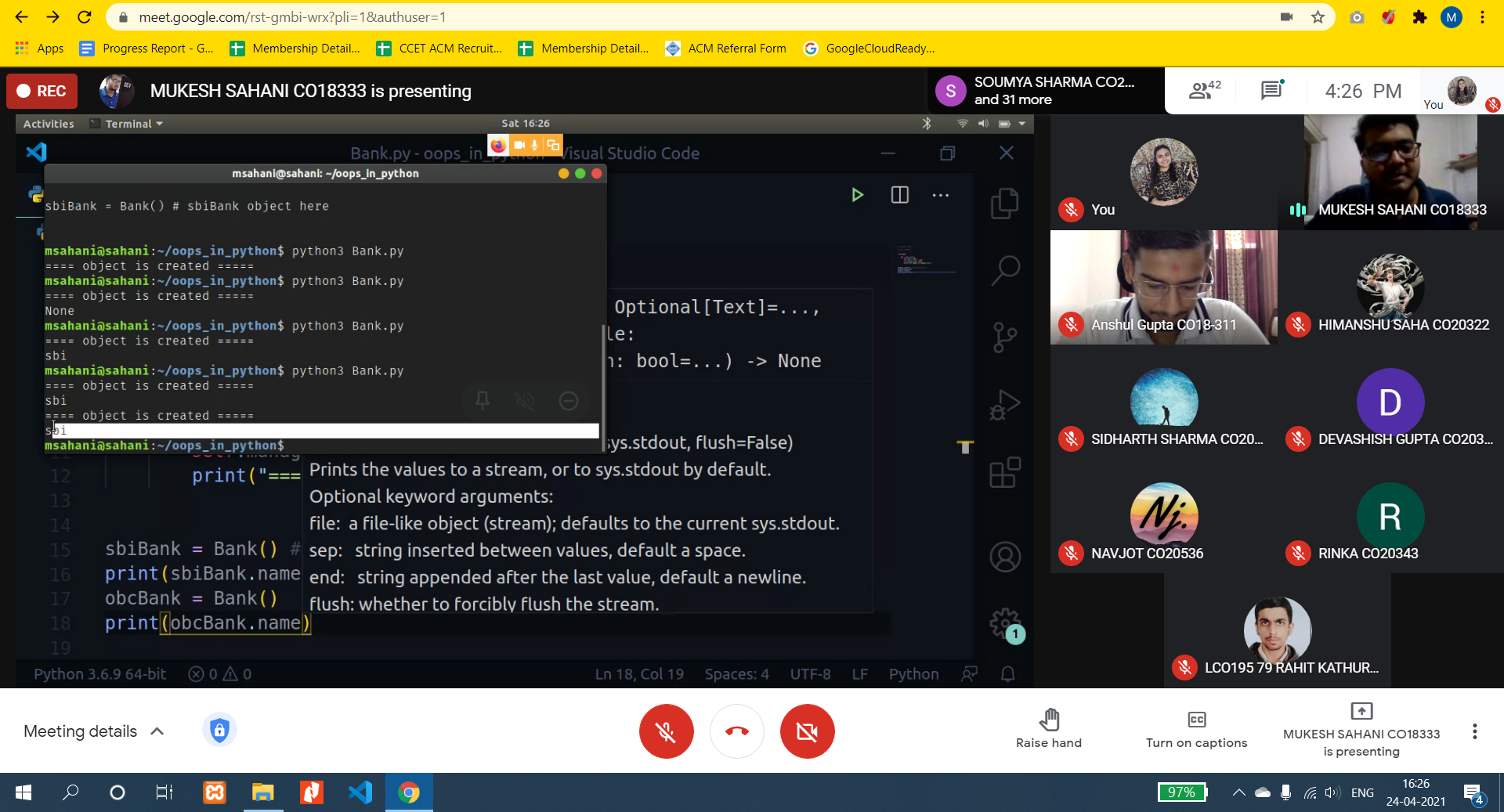Expand the Meeting details panel

click(x=94, y=731)
